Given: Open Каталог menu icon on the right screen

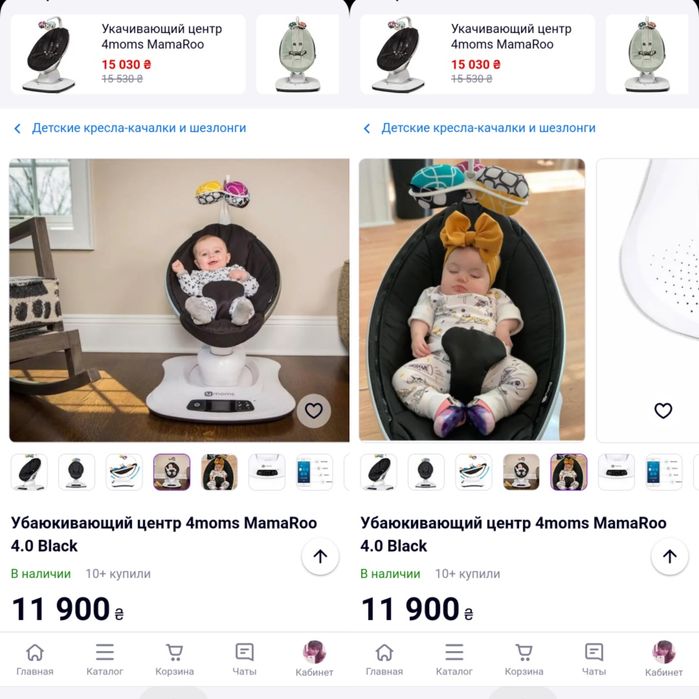Looking at the screenshot, I should 454,659.
